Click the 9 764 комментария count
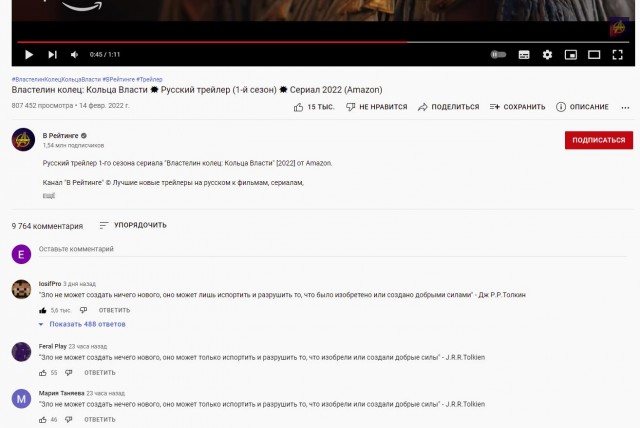 point(47,226)
